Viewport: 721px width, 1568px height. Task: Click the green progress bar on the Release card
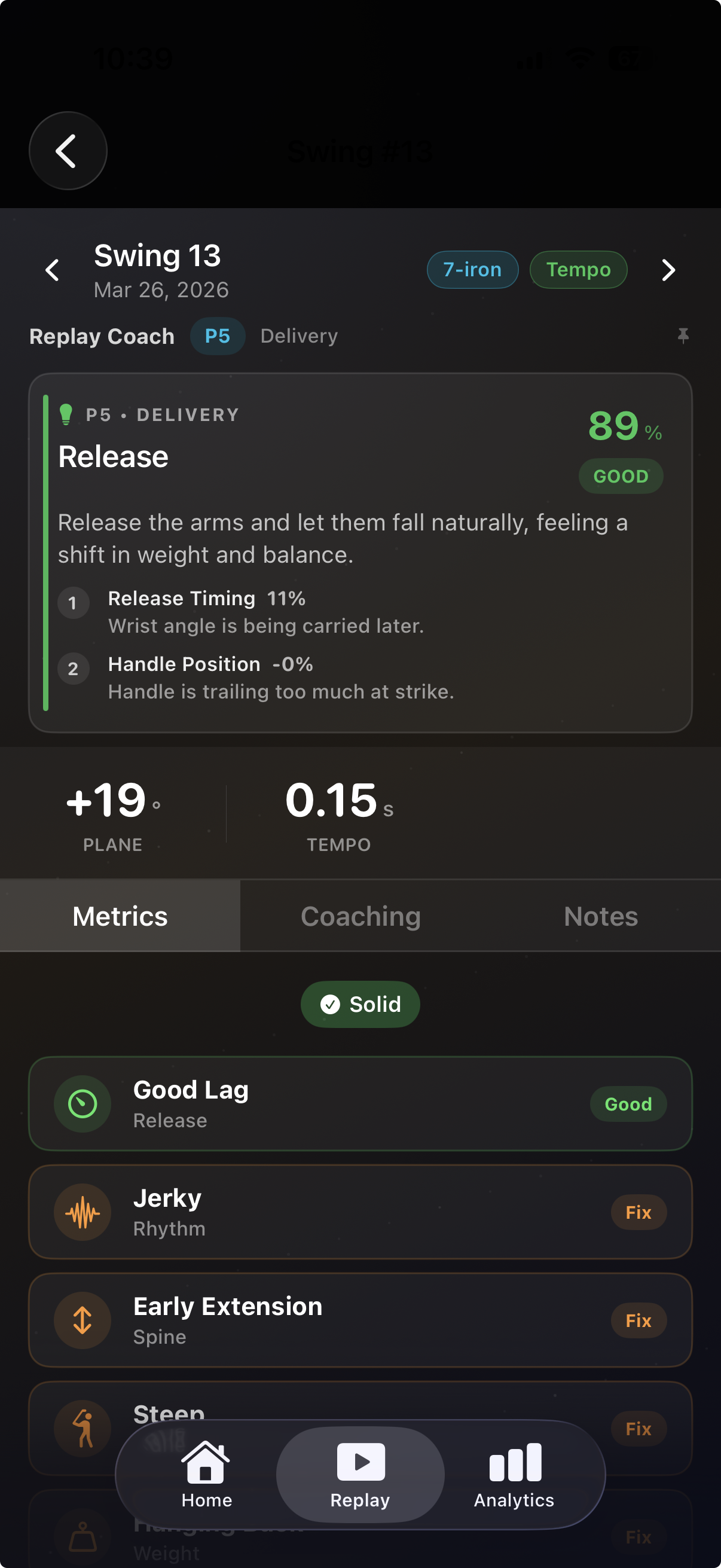(46, 554)
